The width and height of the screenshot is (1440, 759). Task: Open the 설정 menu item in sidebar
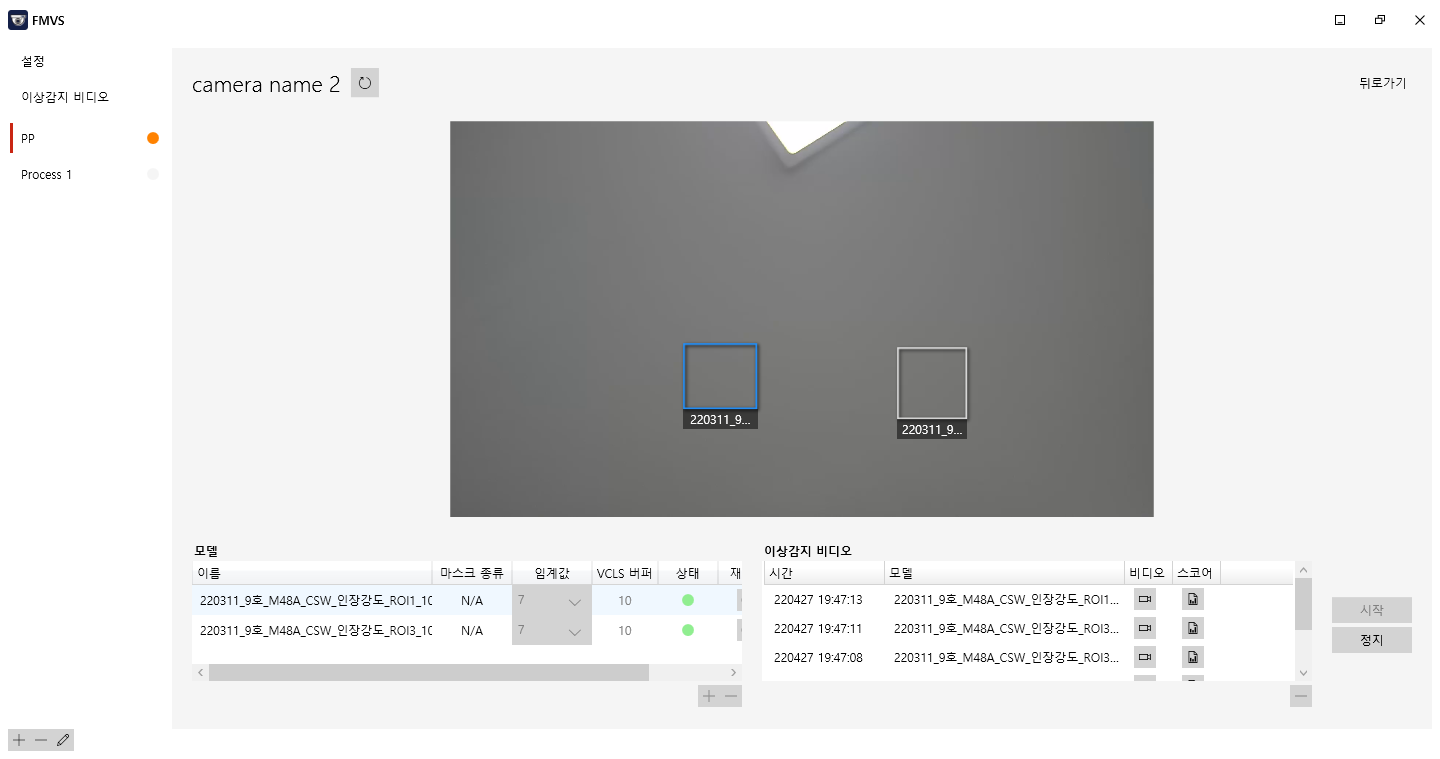pos(33,61)
